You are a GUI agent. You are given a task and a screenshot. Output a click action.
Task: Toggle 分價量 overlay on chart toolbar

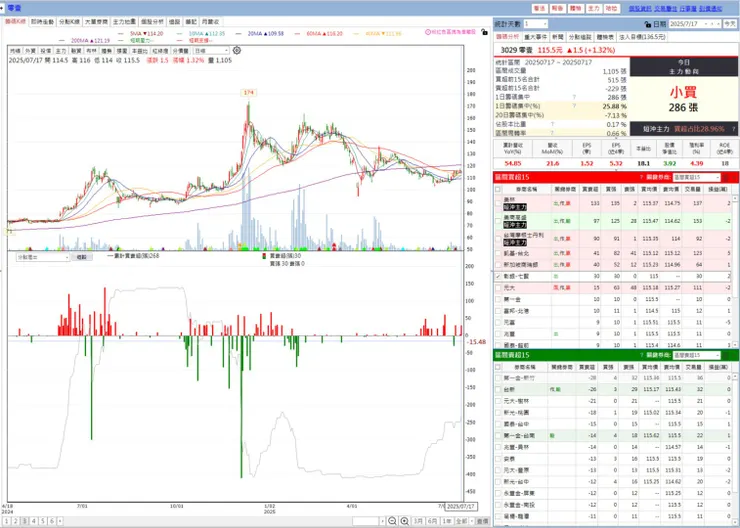pos(180,50)
